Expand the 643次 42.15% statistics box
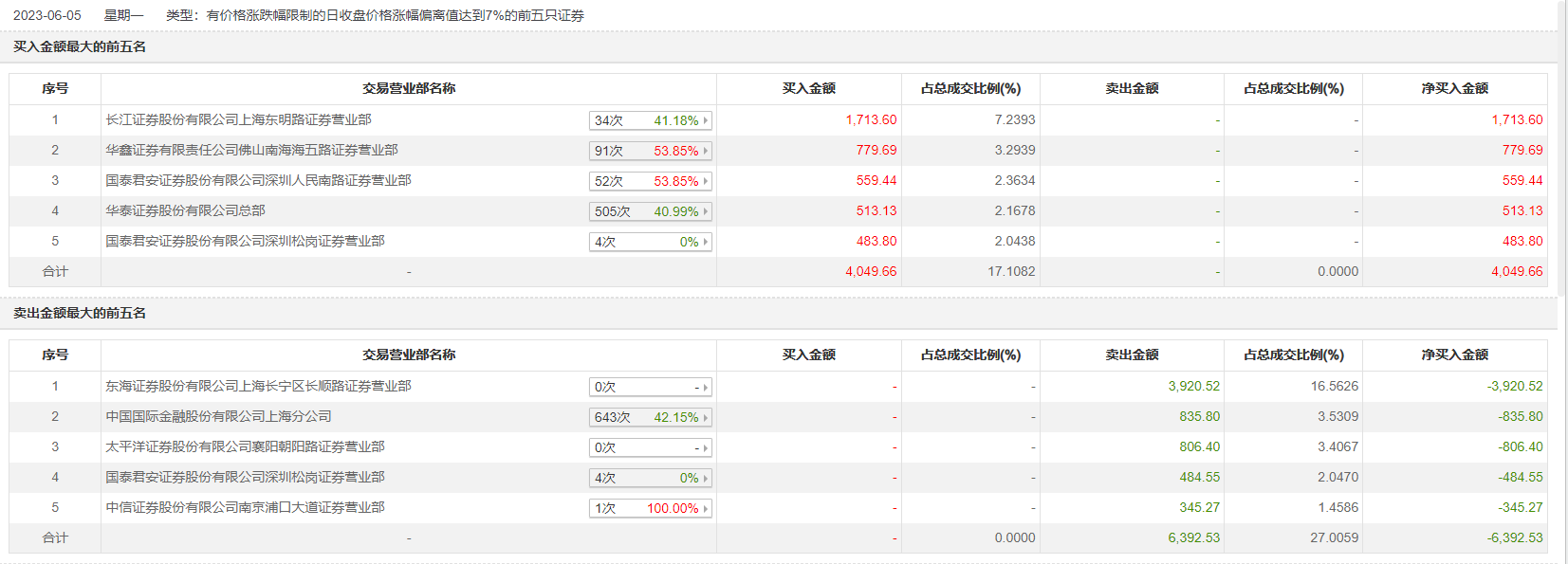1568x564 pixels. 649,417
